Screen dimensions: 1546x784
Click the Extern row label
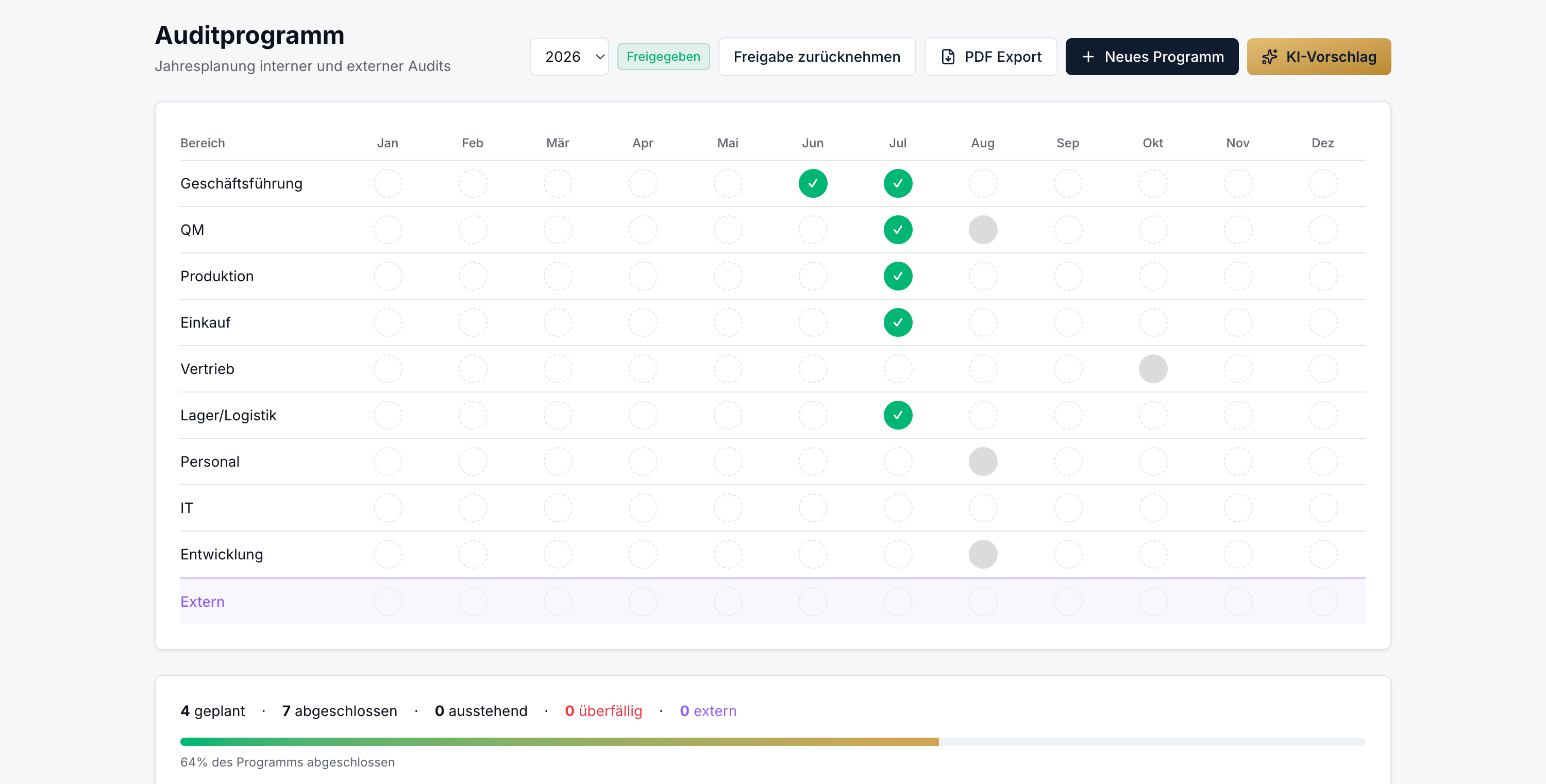pyautogui.click(x=202, y=602)
